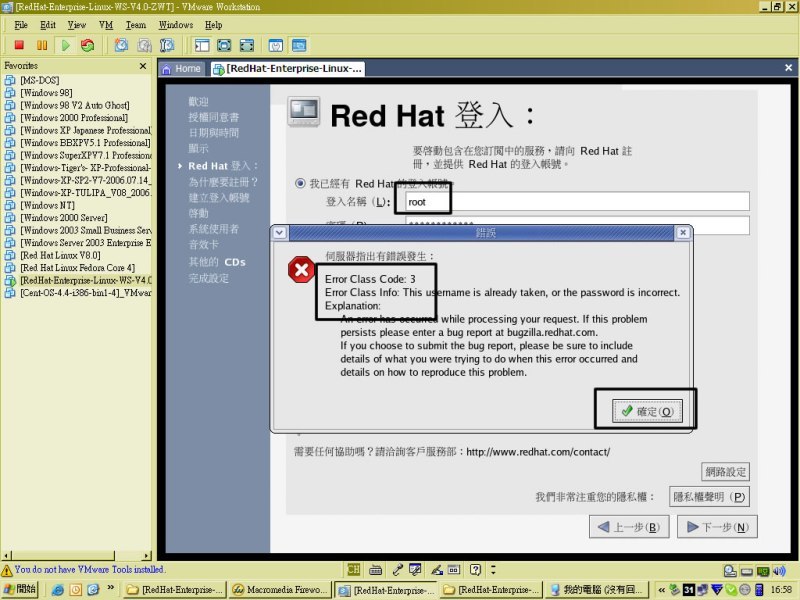Click the 隱私權聲明(P) privacy statement button

pos(709,497)
